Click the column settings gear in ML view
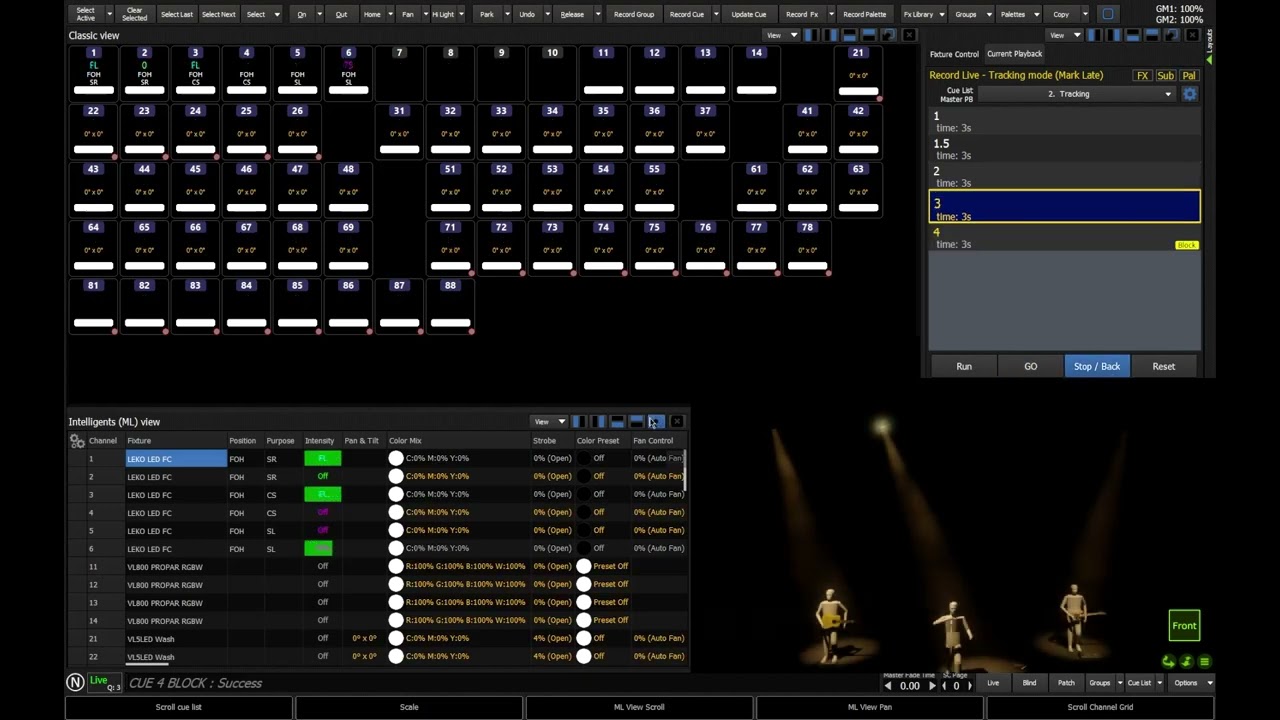Screen dimensions: 1280x720 coord(77,441)
